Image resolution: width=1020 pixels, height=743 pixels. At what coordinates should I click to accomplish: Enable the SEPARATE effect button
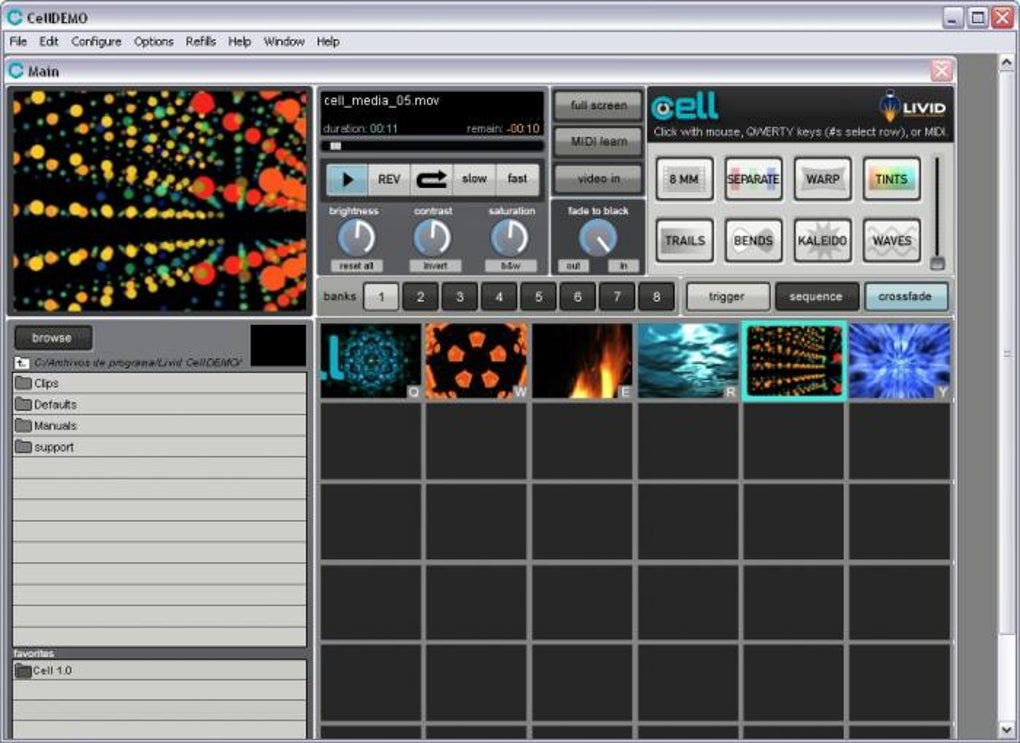[x=753, y=179]
